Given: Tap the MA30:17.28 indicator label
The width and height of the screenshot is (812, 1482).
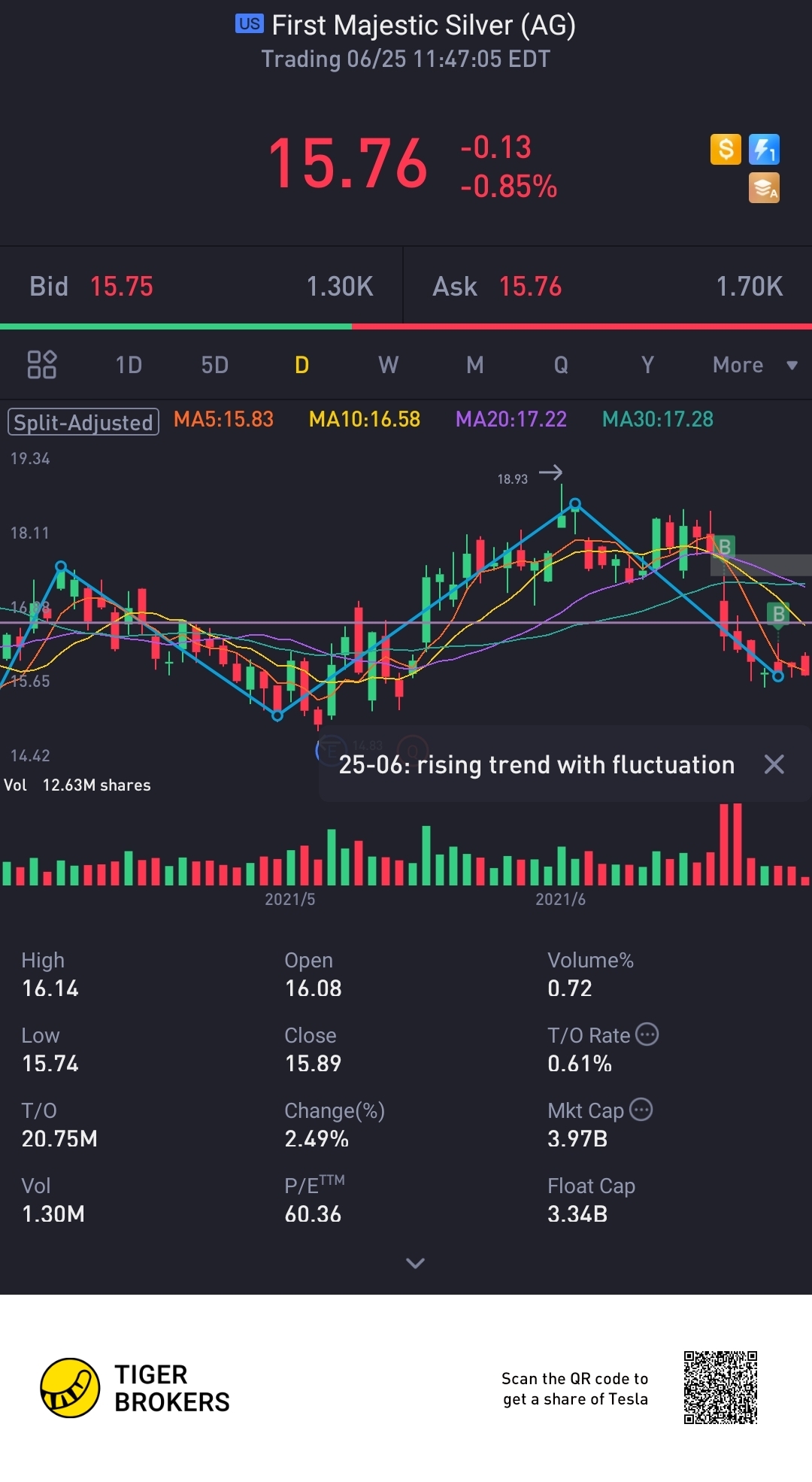Looking at the screenshot, I should click(658, 419).
